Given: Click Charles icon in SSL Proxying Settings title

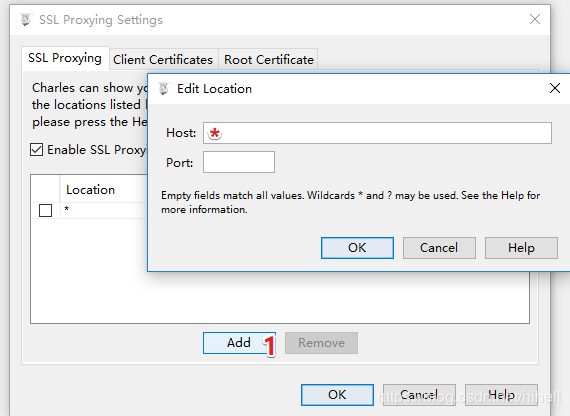Looking at the screenshot, I should (26, 20).
